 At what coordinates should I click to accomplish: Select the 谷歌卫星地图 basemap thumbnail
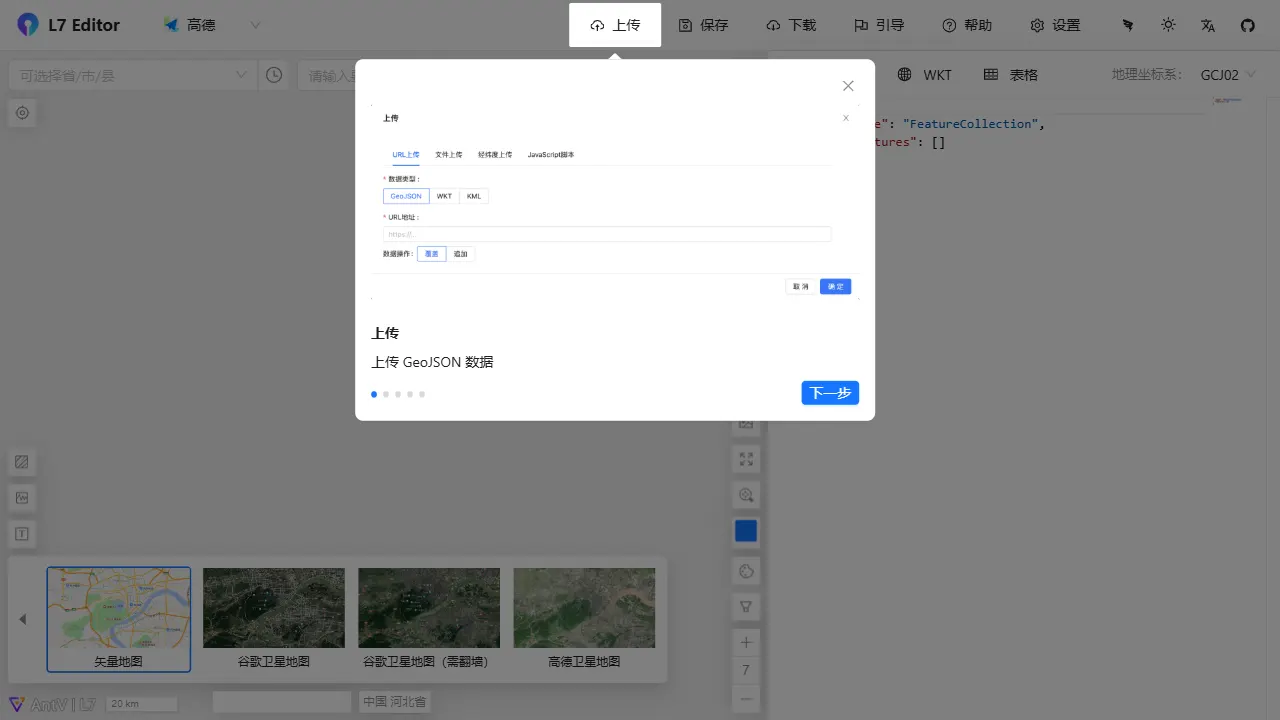click(x=274, y=619)
